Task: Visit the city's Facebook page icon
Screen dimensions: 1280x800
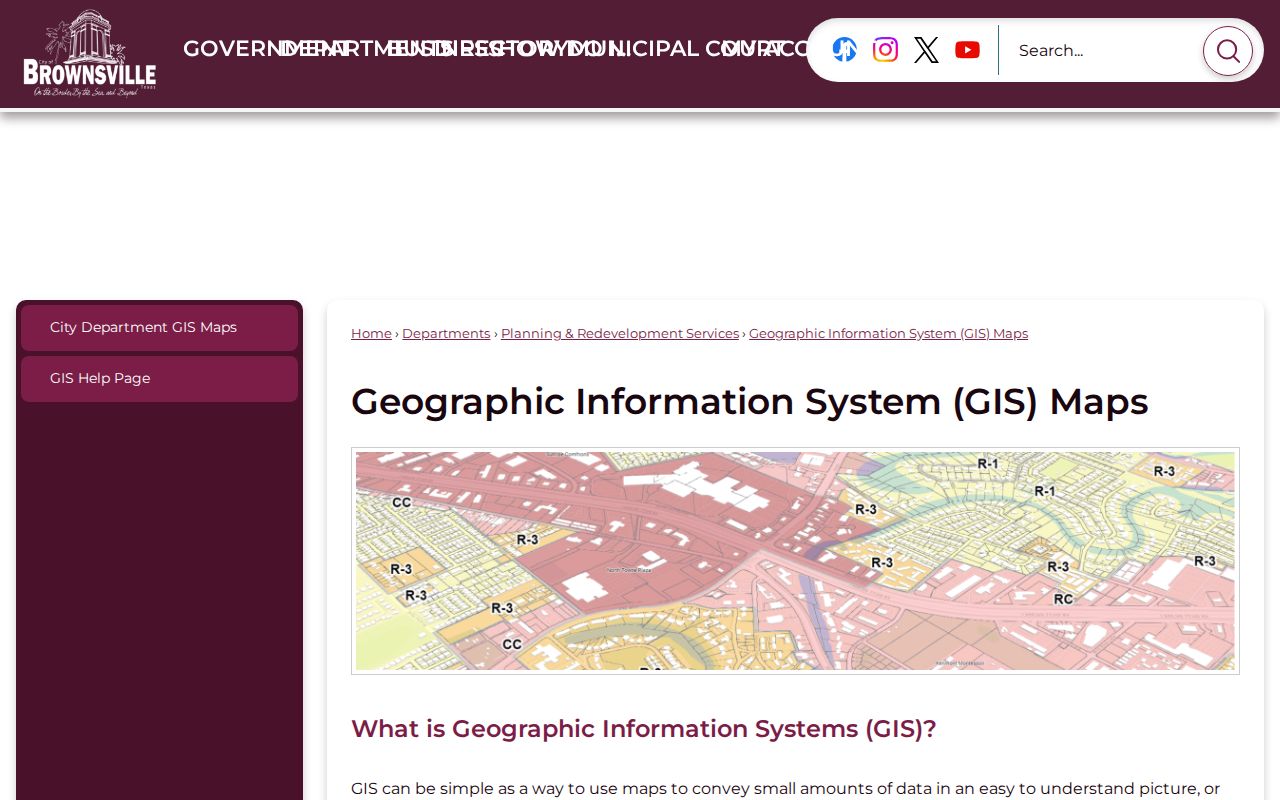Action: coord(845,50)
